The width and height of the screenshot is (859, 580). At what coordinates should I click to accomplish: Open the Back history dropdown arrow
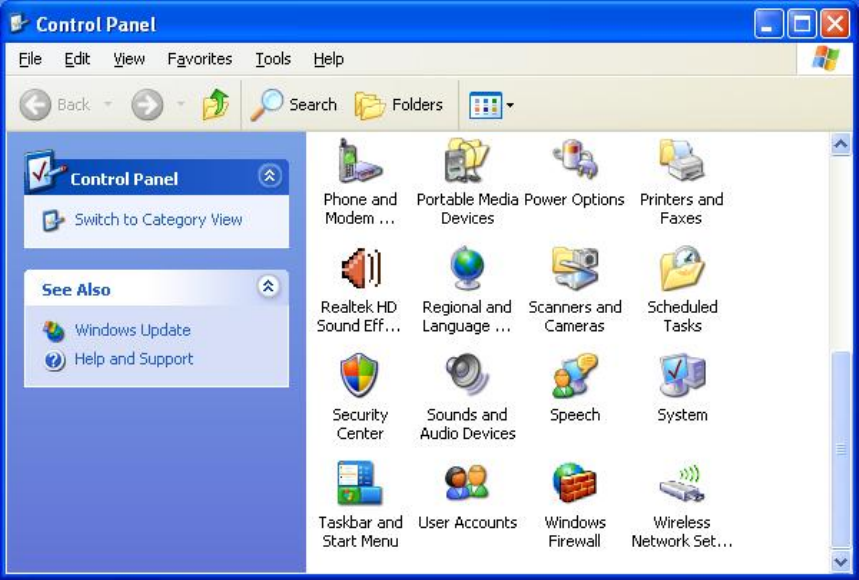[108, 104]
